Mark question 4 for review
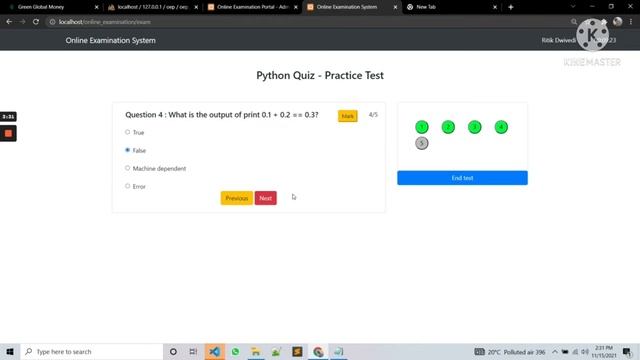The image size is (640, 360). tap(348, 116)
